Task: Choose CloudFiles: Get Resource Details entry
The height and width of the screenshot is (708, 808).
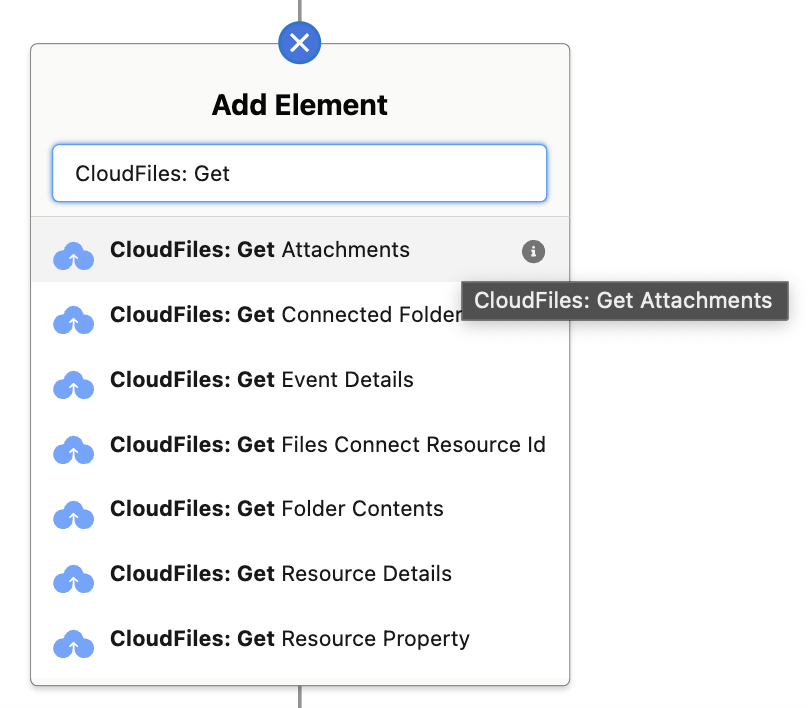Action: 281,574
